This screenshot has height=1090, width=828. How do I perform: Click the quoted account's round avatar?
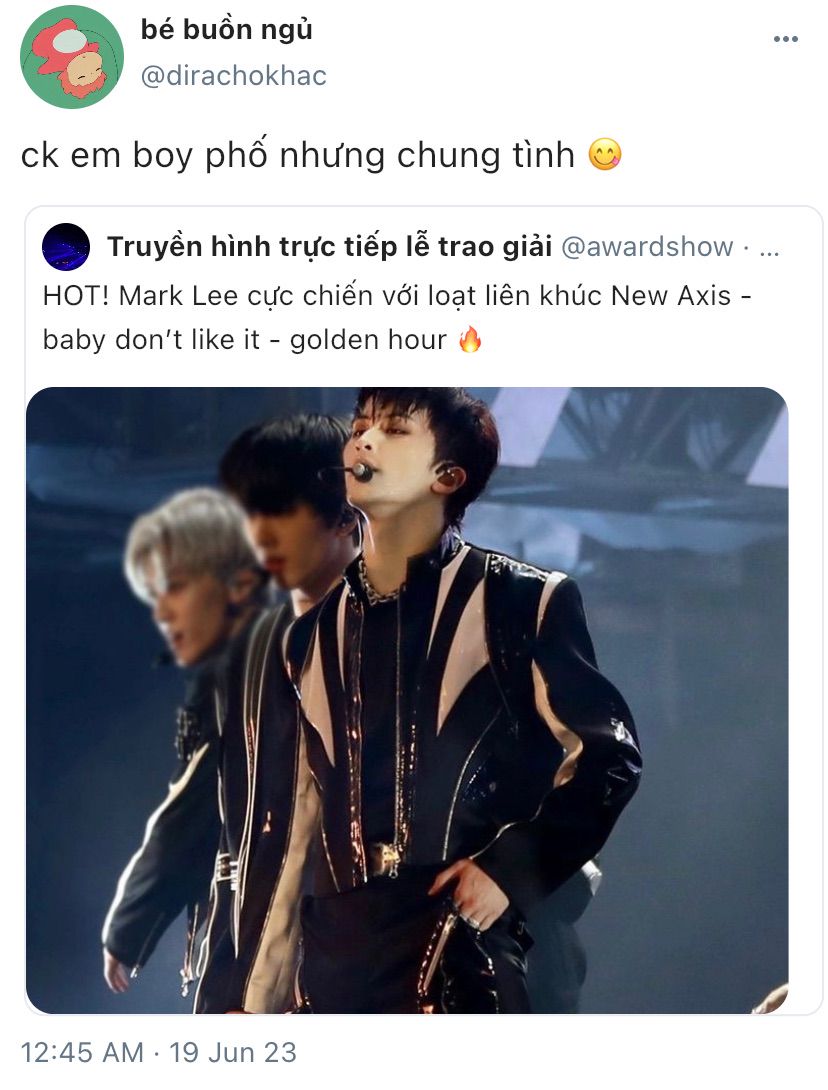point(66,246)
